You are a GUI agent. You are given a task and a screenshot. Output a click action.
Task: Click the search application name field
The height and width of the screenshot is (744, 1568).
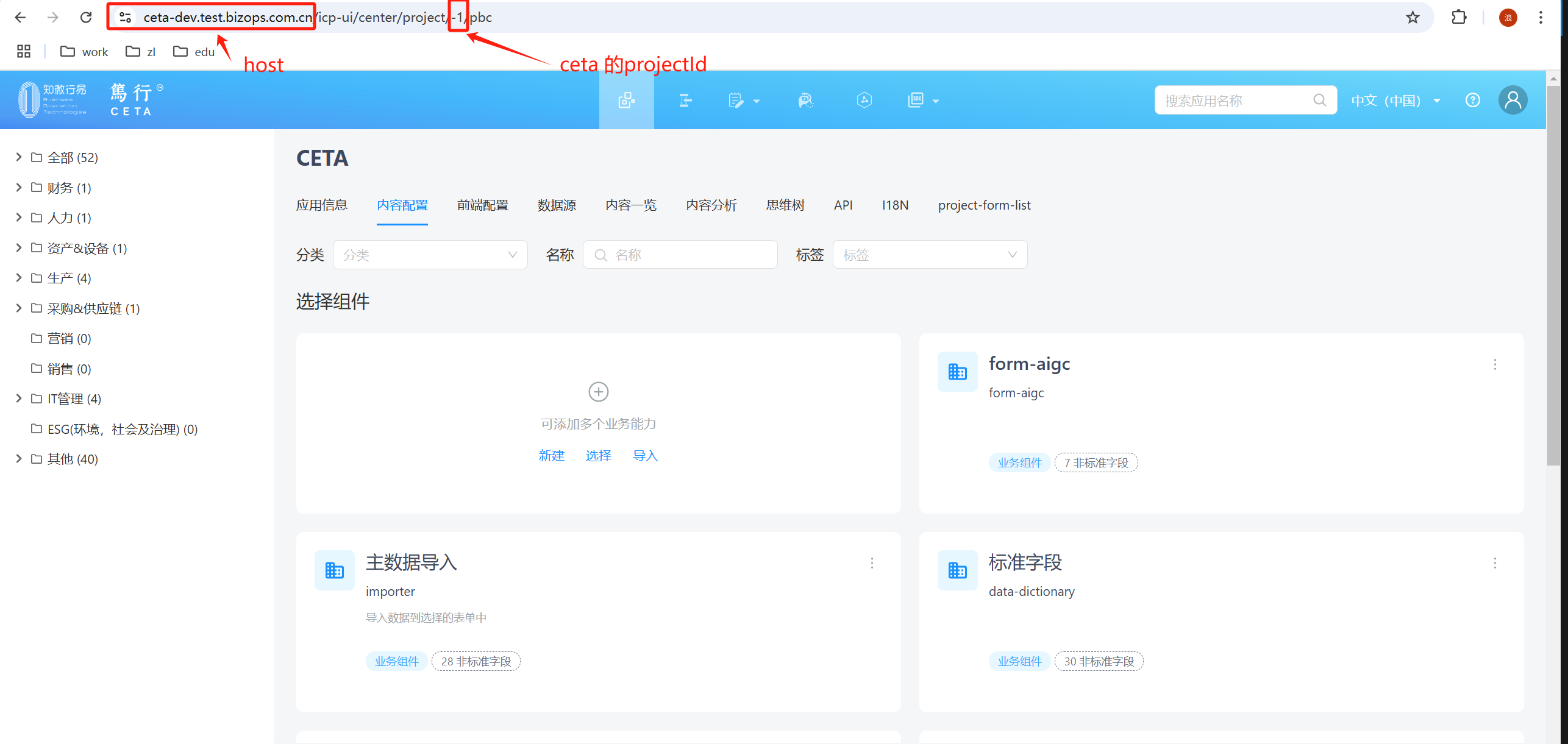pos(1245,100)
